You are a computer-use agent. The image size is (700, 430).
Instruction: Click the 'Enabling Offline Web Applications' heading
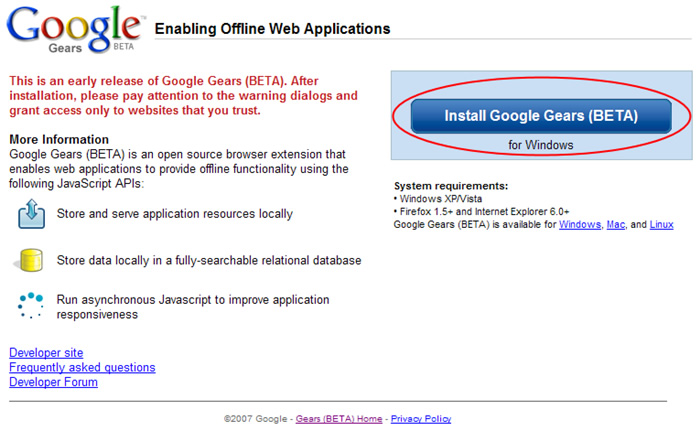point(272,29)
